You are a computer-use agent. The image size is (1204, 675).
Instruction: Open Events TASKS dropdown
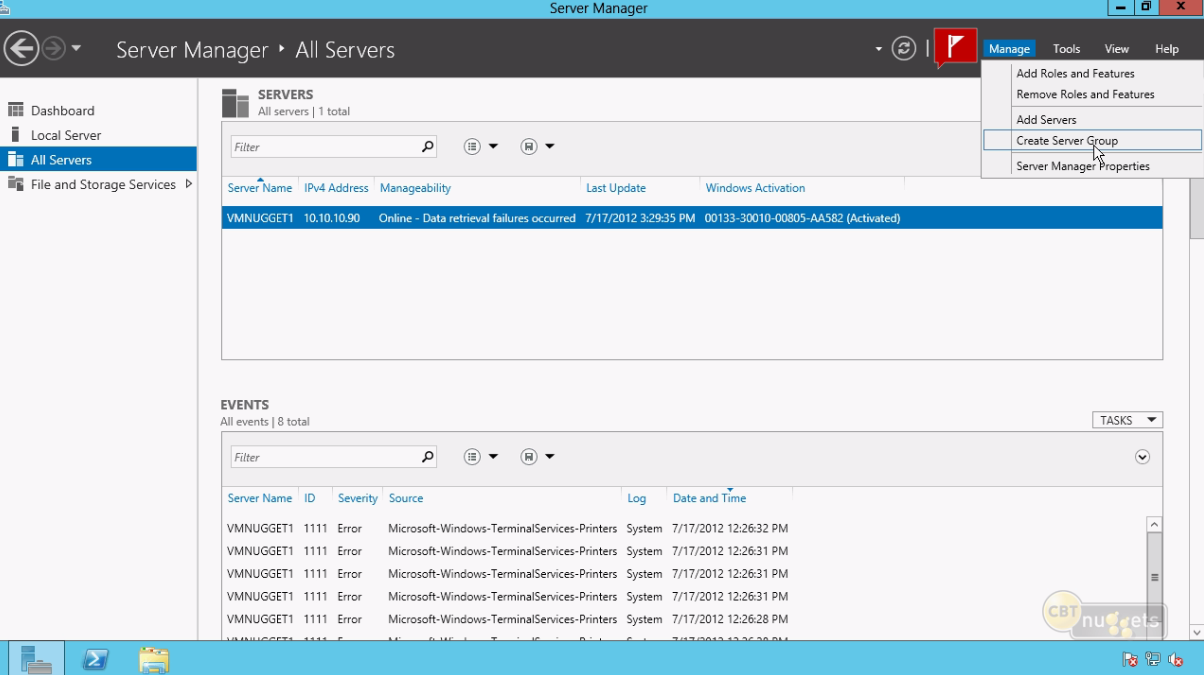pos(1127,420)
